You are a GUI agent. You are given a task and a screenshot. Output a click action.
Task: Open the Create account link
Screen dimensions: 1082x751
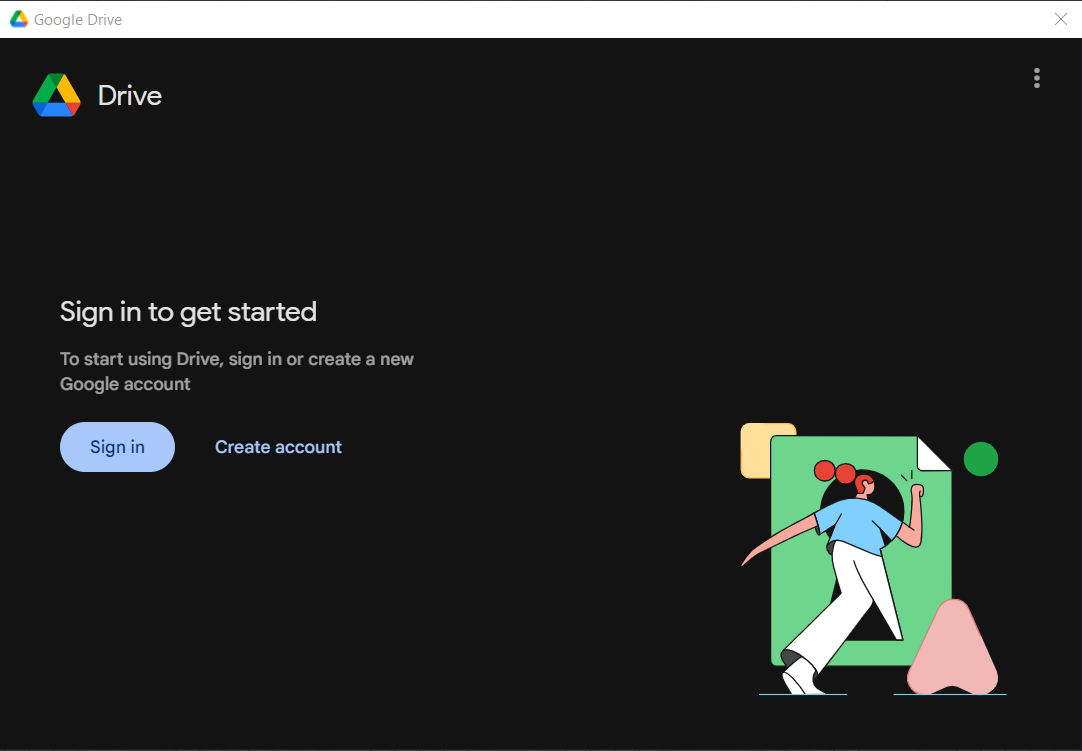(278, 447)
